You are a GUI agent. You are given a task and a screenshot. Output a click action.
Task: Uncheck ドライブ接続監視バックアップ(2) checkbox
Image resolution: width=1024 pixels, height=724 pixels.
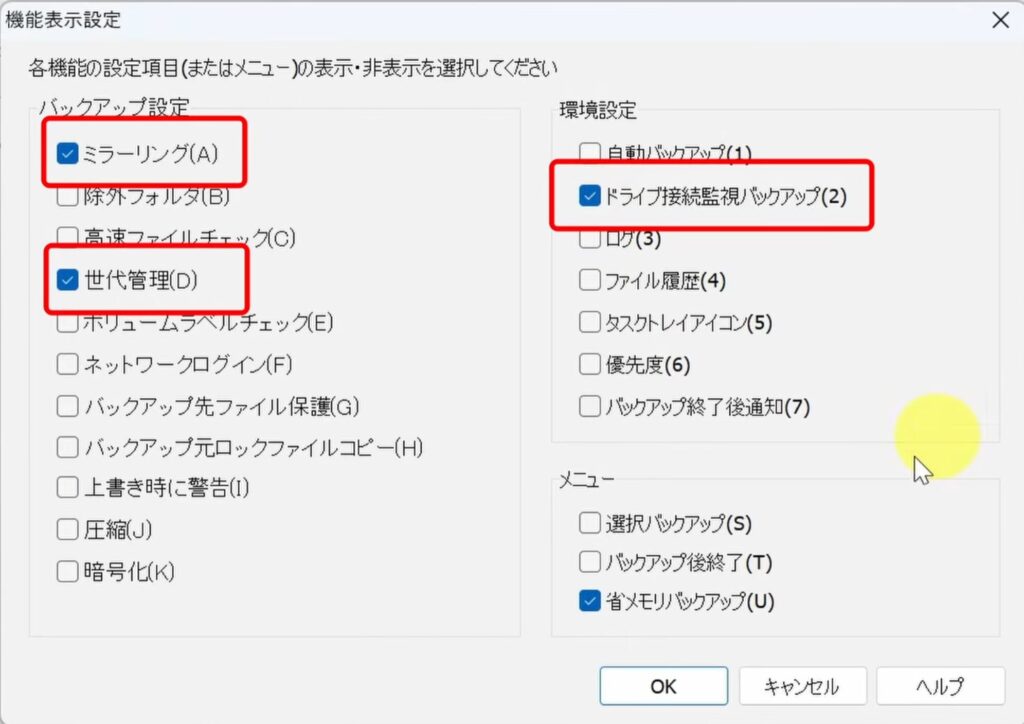pos(589,196)
